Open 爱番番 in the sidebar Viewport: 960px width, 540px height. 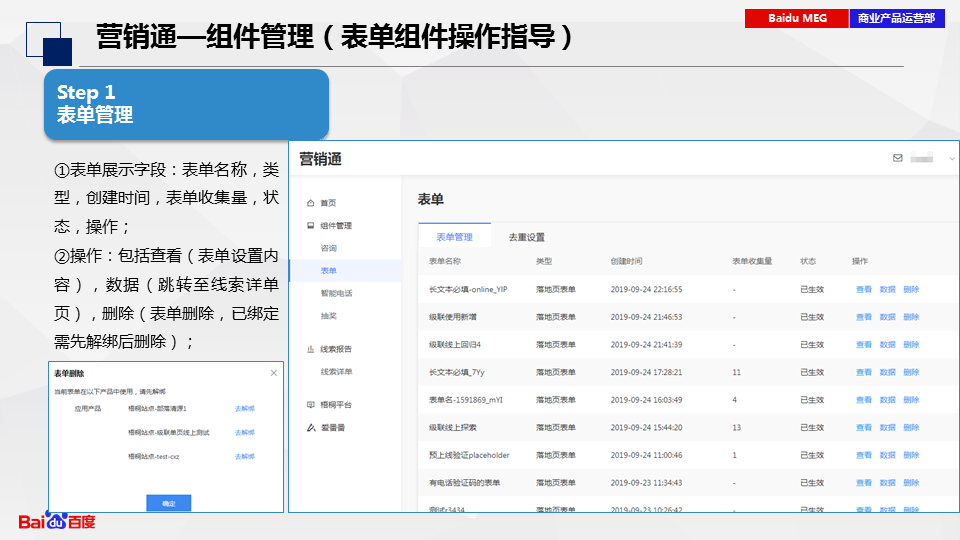(333, 427)
